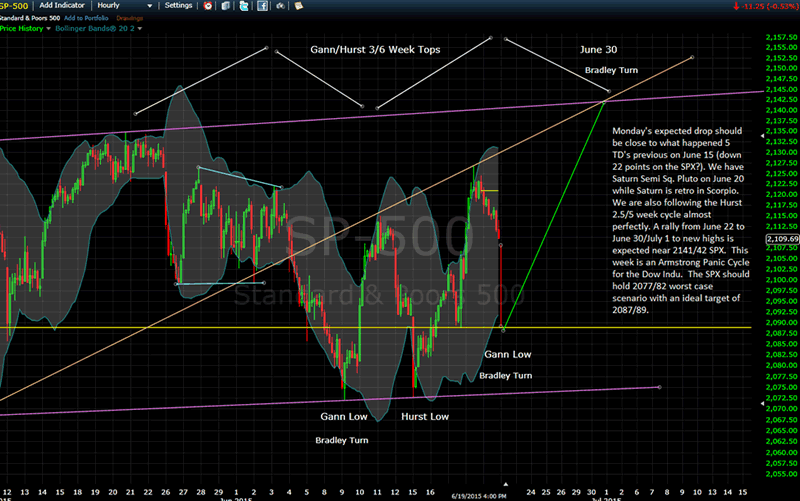Select the 'Gann Low' label near yellow line

coord(508,354)
